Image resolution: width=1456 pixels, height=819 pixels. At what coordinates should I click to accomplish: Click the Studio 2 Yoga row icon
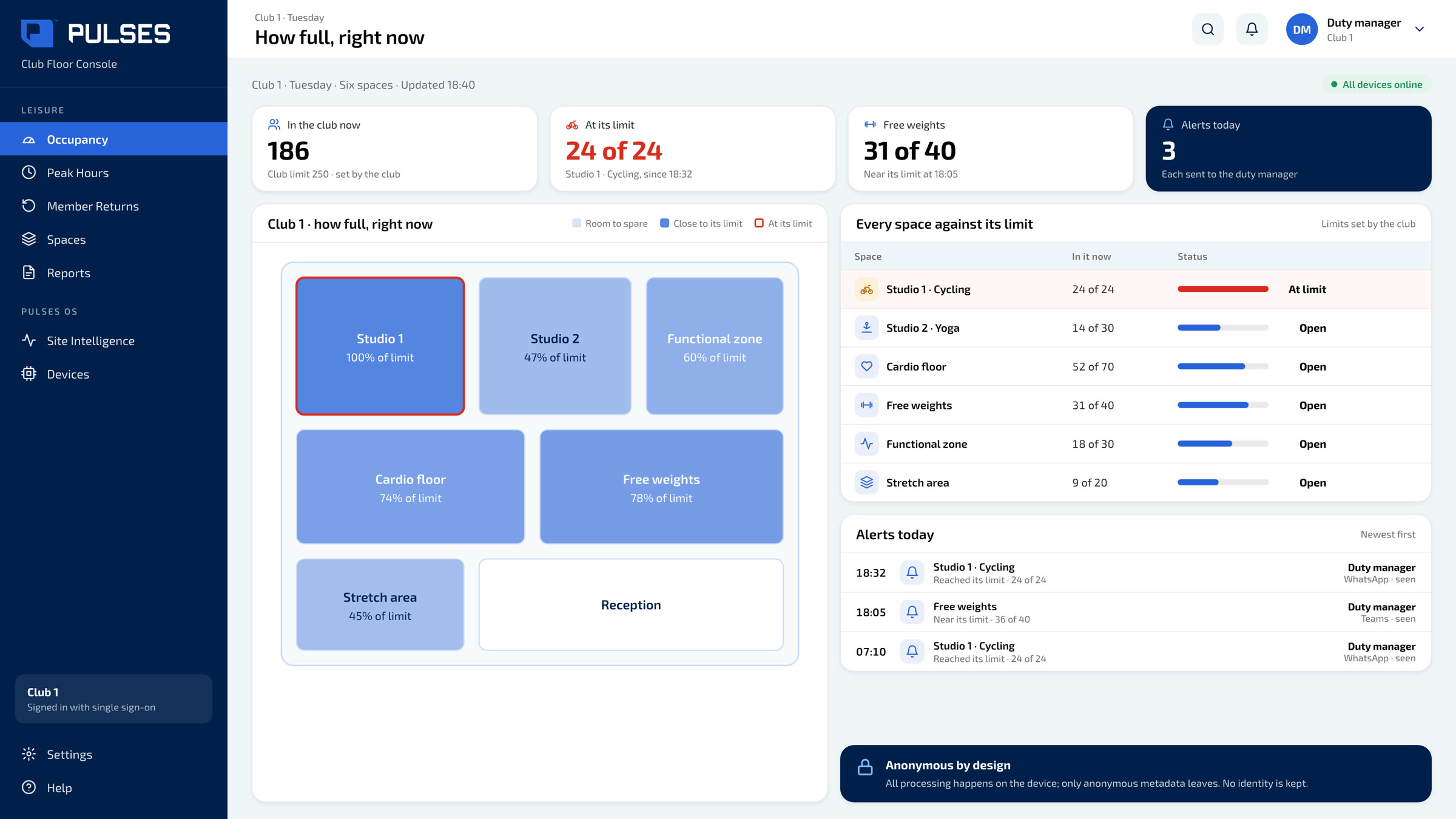[866, 328]
